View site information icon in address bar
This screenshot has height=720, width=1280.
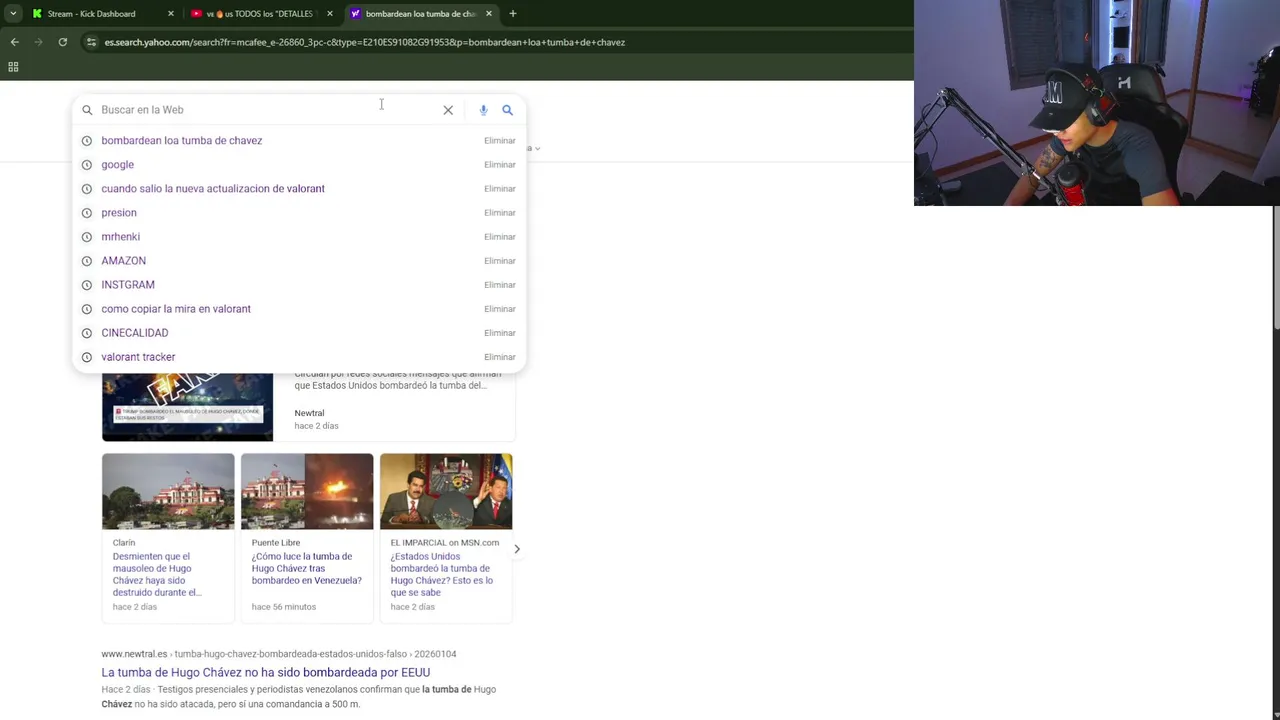click(x=91, y=42)
